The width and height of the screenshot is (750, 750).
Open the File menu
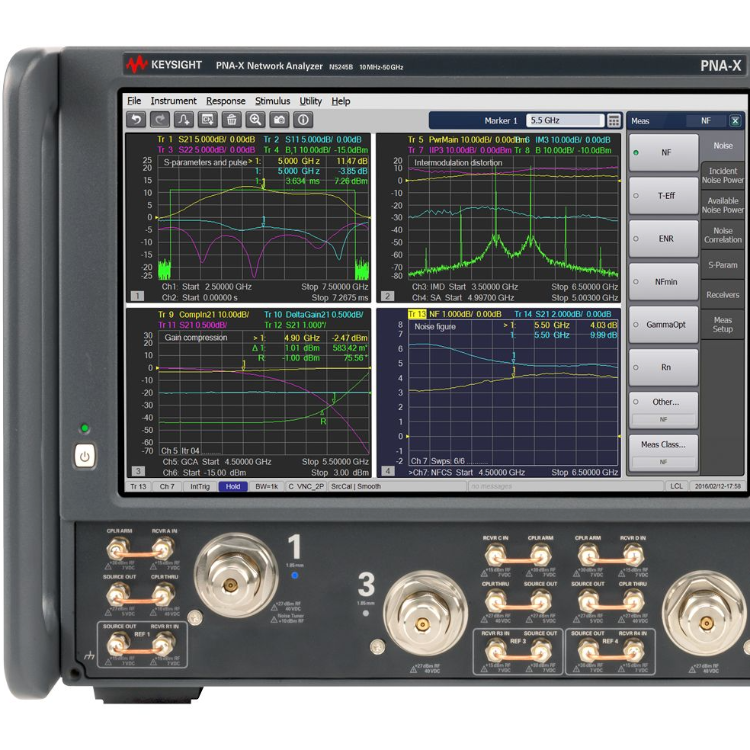tap(134, 101)
